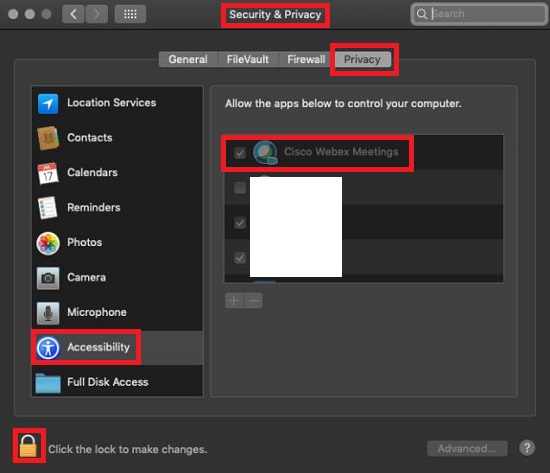This screenshot has height=473, width=550.
Task: Click the Camera icon in sidebar
Action: click(x=48, y=278)
